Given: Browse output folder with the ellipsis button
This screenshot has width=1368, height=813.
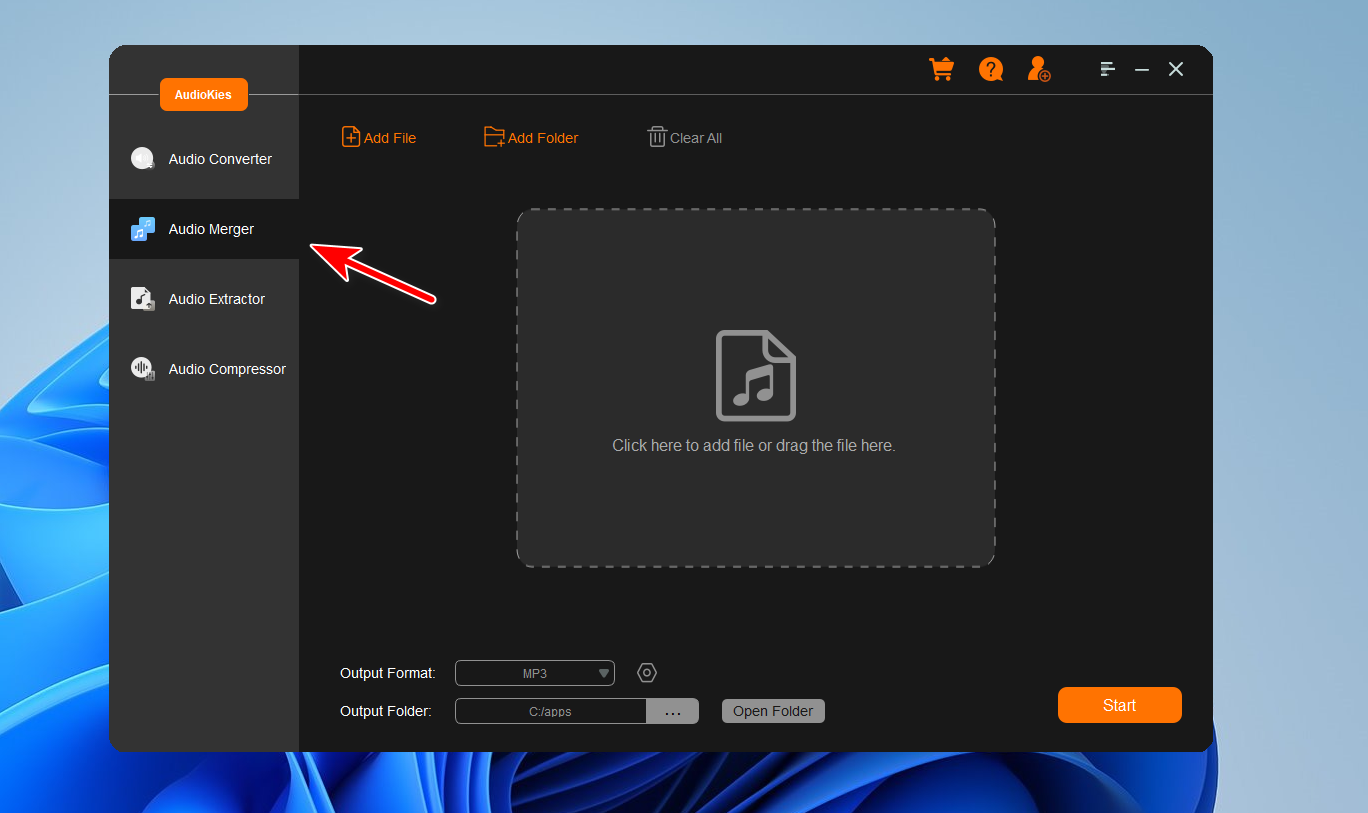Looking at the screenshot, I should pos(673,712).
